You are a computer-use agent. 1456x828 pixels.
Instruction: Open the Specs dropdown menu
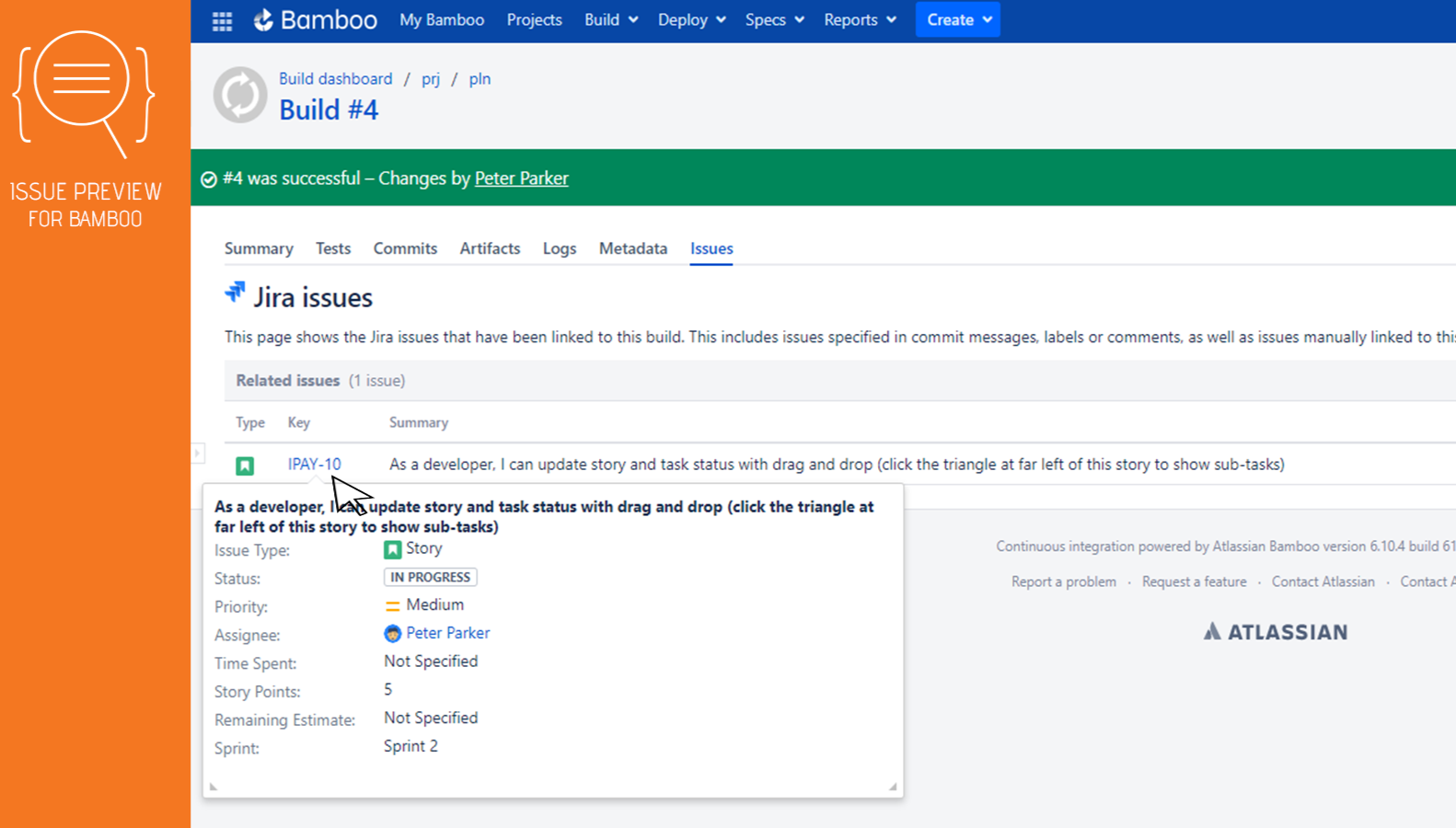(775, 20)
